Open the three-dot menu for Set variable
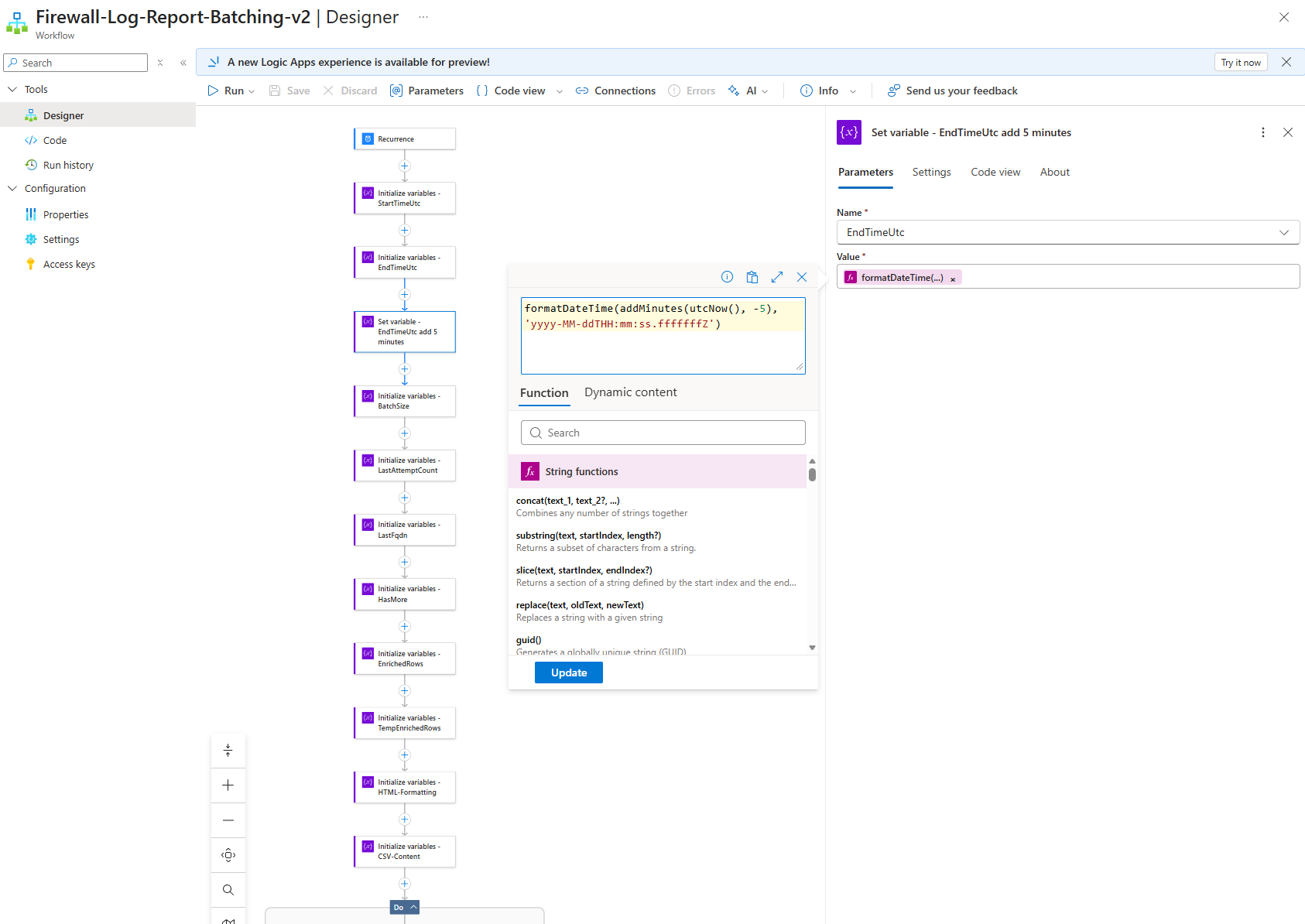Image resolution: width=1305 pixels, height=924 pixels. tap(1263, 132)
